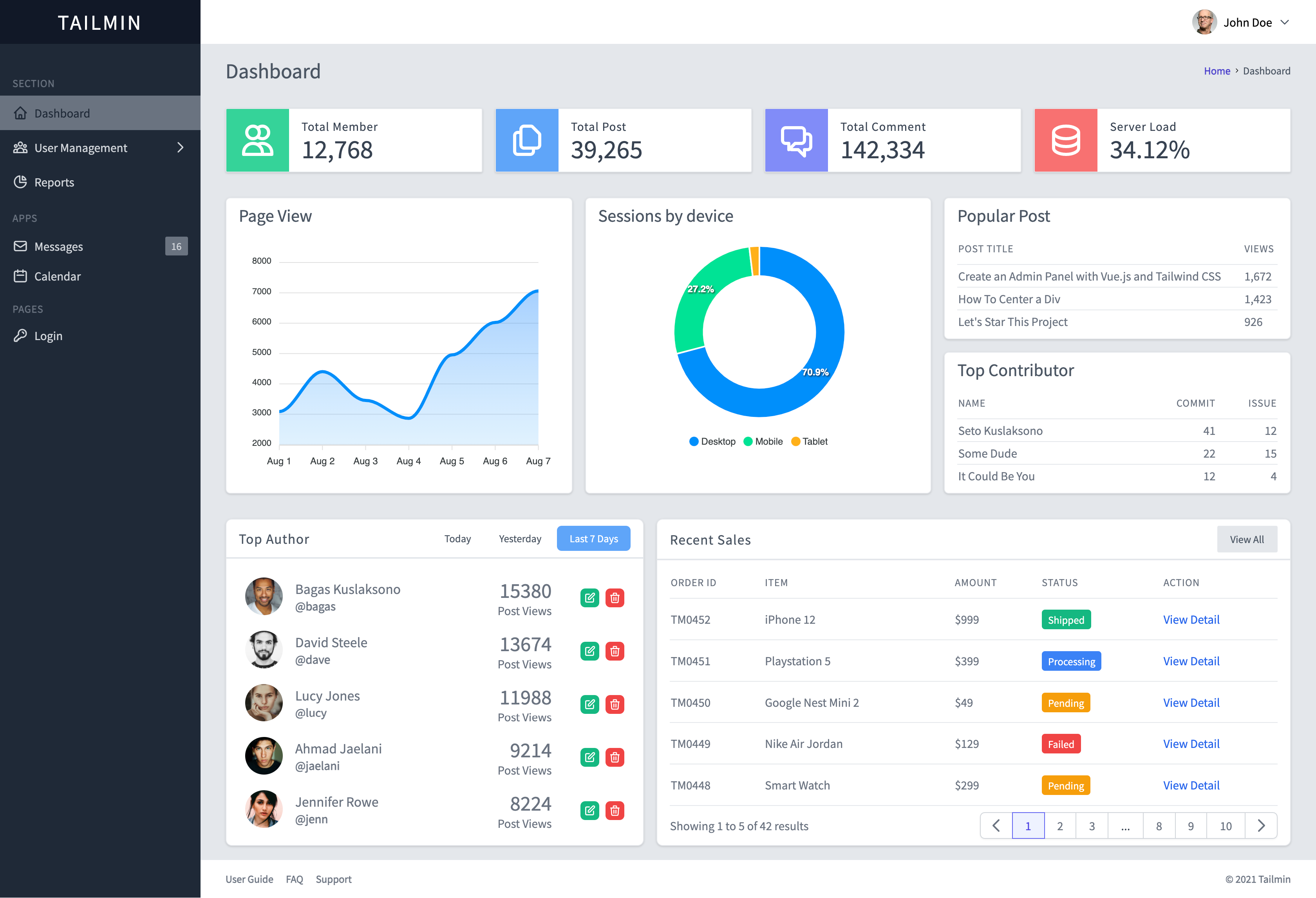Click View All recent sales button
The height and width of the screenshot is (898, 1316).
click(1245, 539)
